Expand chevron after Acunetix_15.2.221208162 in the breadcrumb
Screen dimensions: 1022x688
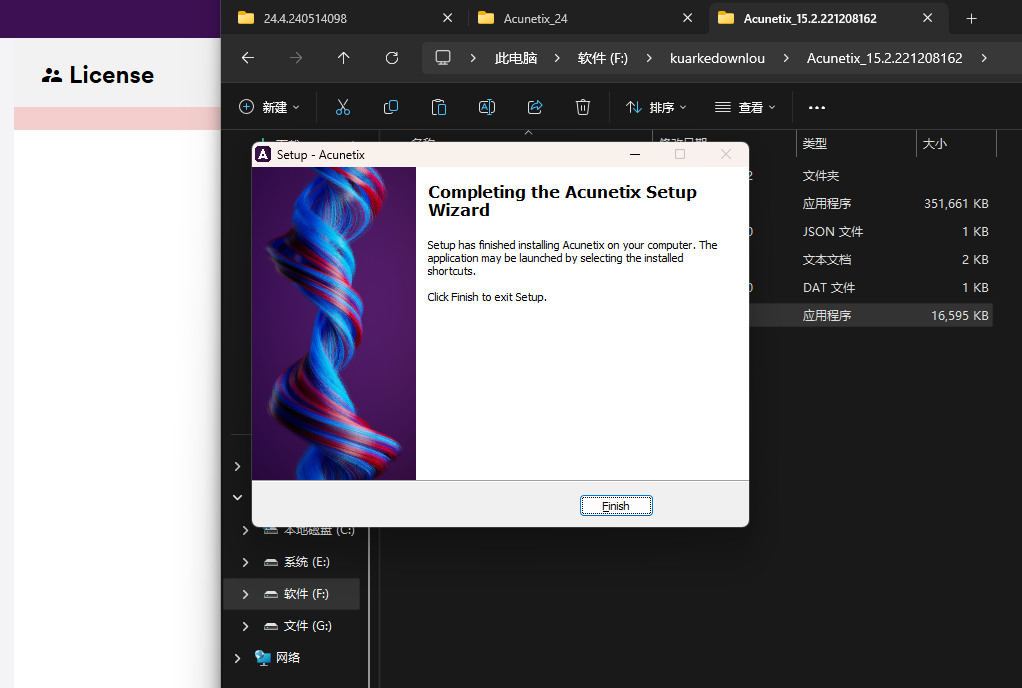(984, 58)
